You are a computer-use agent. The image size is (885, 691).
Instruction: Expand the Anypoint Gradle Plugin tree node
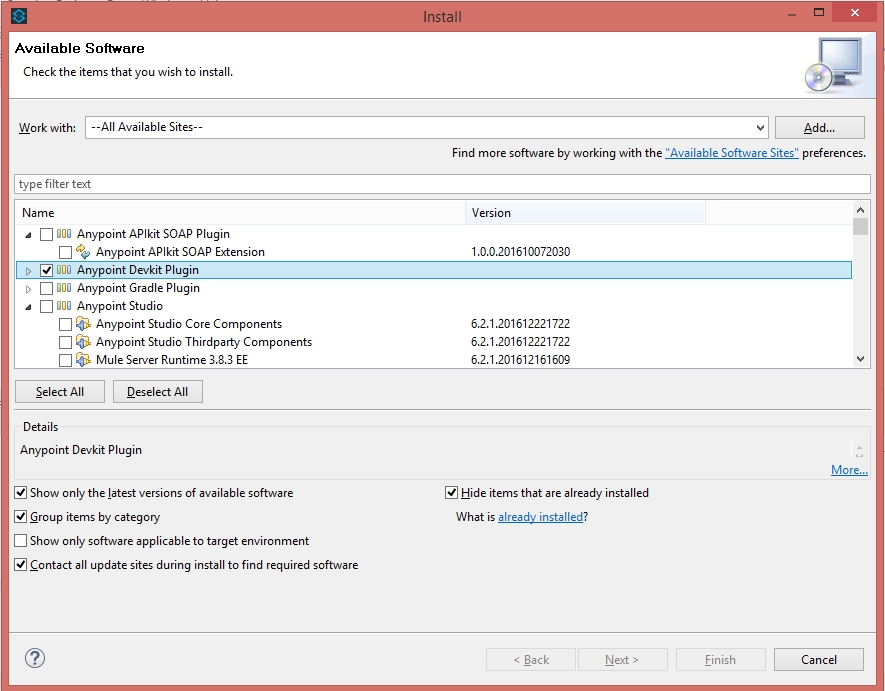point(28,289)
